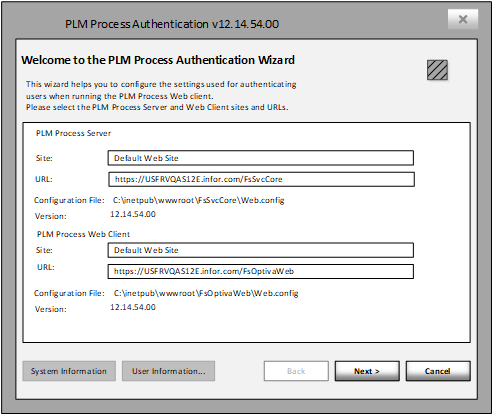
Task: Select the FsOptivaWeb client URL field
Action: pos(261,271)
